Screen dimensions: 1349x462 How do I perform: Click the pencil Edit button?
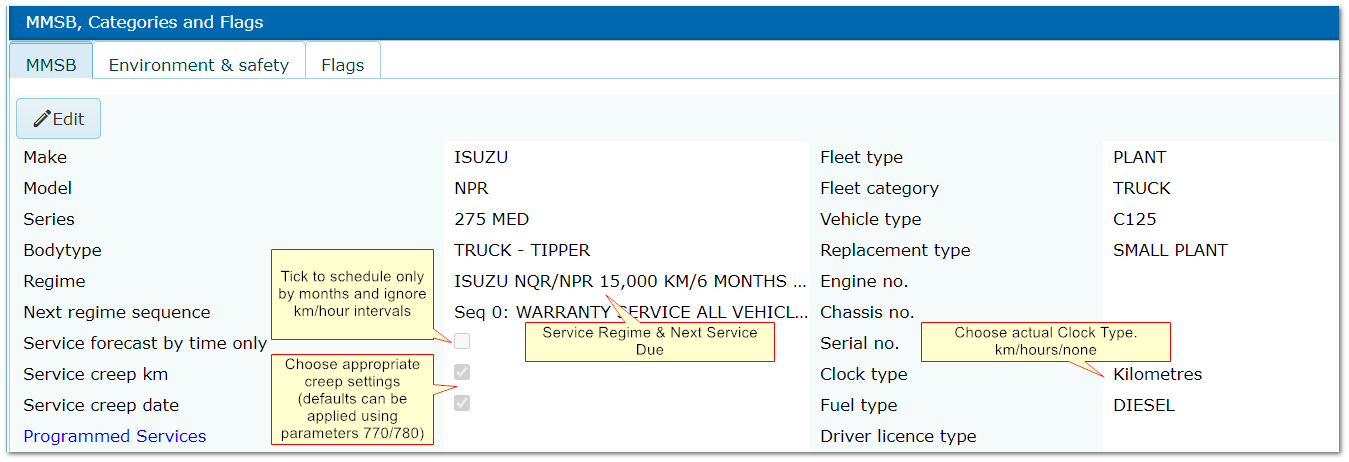[x=58, y=119]
